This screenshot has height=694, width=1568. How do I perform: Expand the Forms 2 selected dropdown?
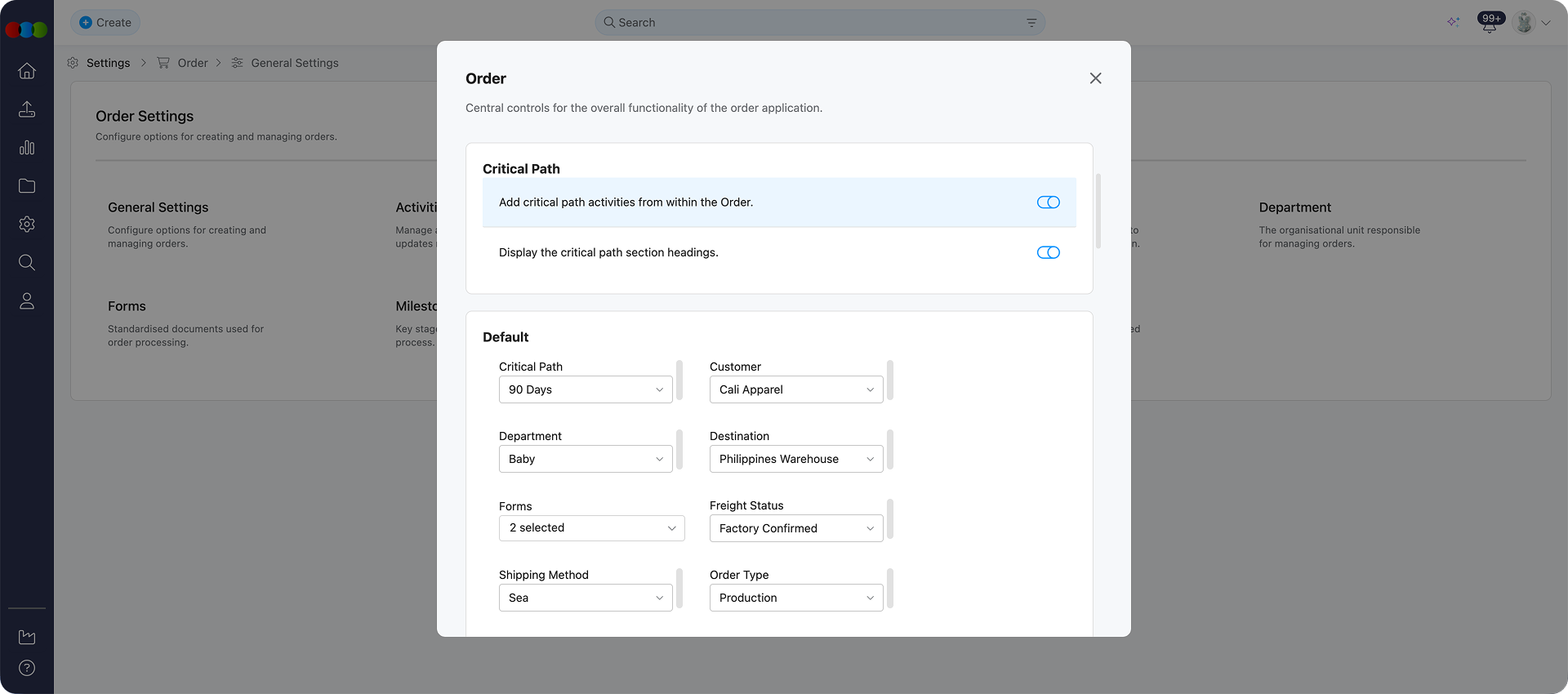(x=591, y=528)
